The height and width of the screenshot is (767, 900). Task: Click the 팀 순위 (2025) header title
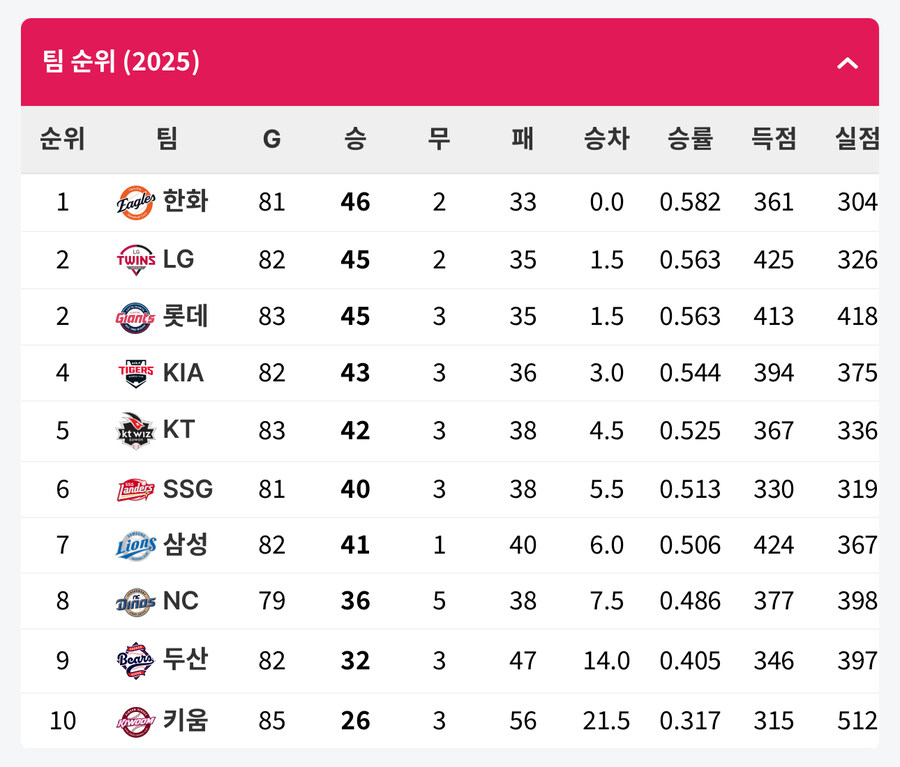tap(121, 61)
